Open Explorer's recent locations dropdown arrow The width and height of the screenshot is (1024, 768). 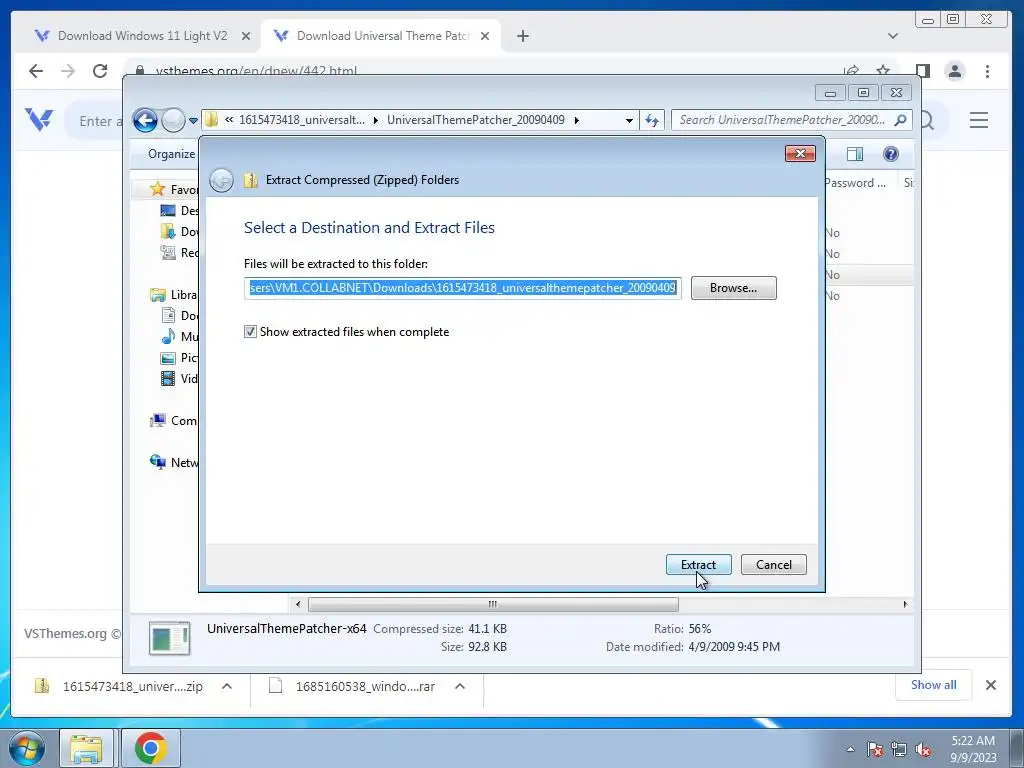(193, 120)
